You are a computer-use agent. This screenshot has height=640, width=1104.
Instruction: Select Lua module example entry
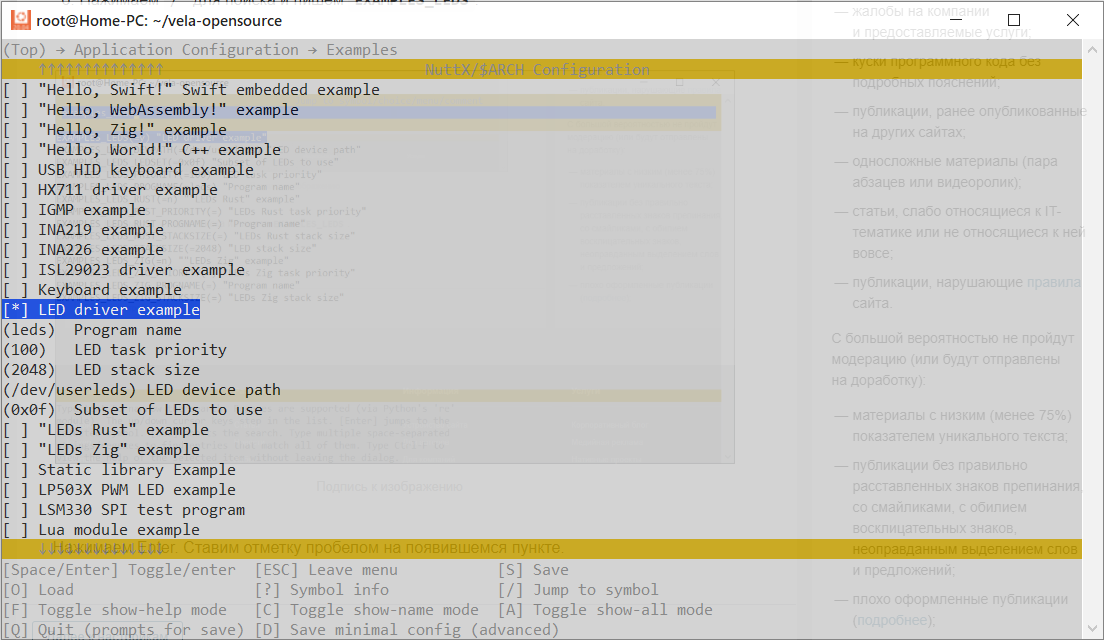(101, 530)
